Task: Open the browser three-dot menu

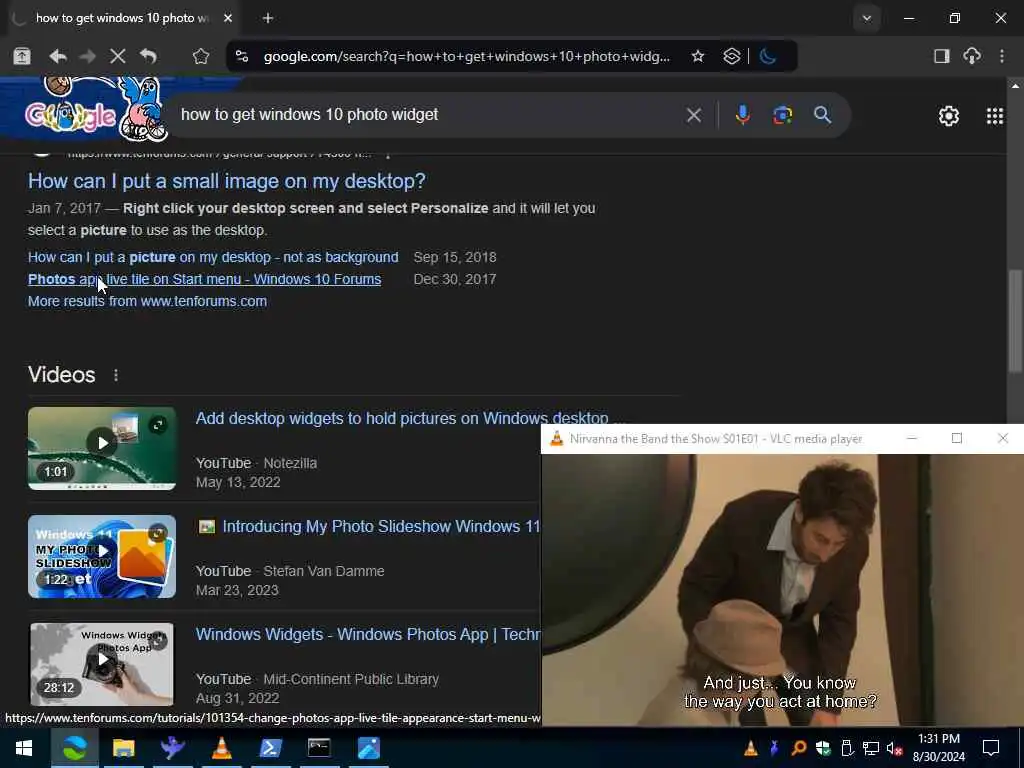Action: click(1002, 56)
